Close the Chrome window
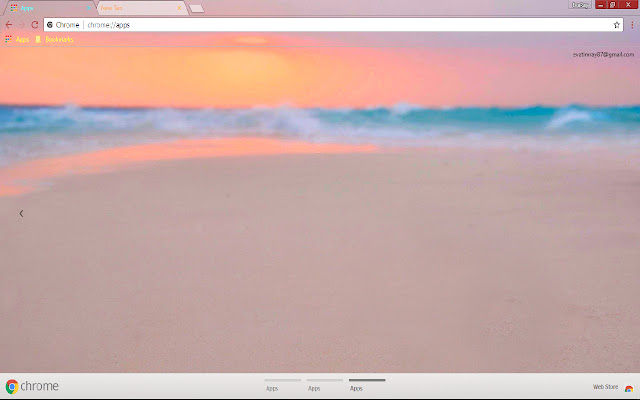 click(628, 4)
